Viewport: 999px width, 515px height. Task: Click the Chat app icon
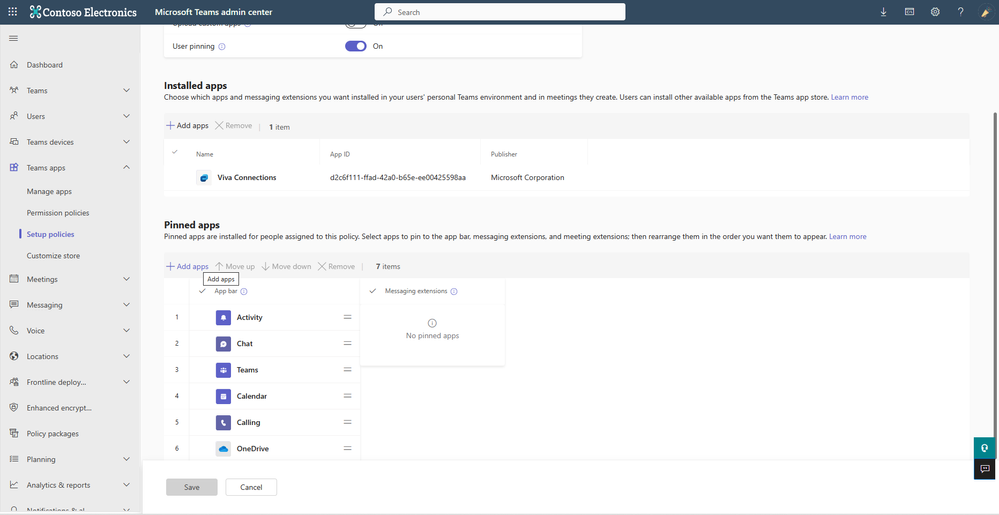point(223,344)
